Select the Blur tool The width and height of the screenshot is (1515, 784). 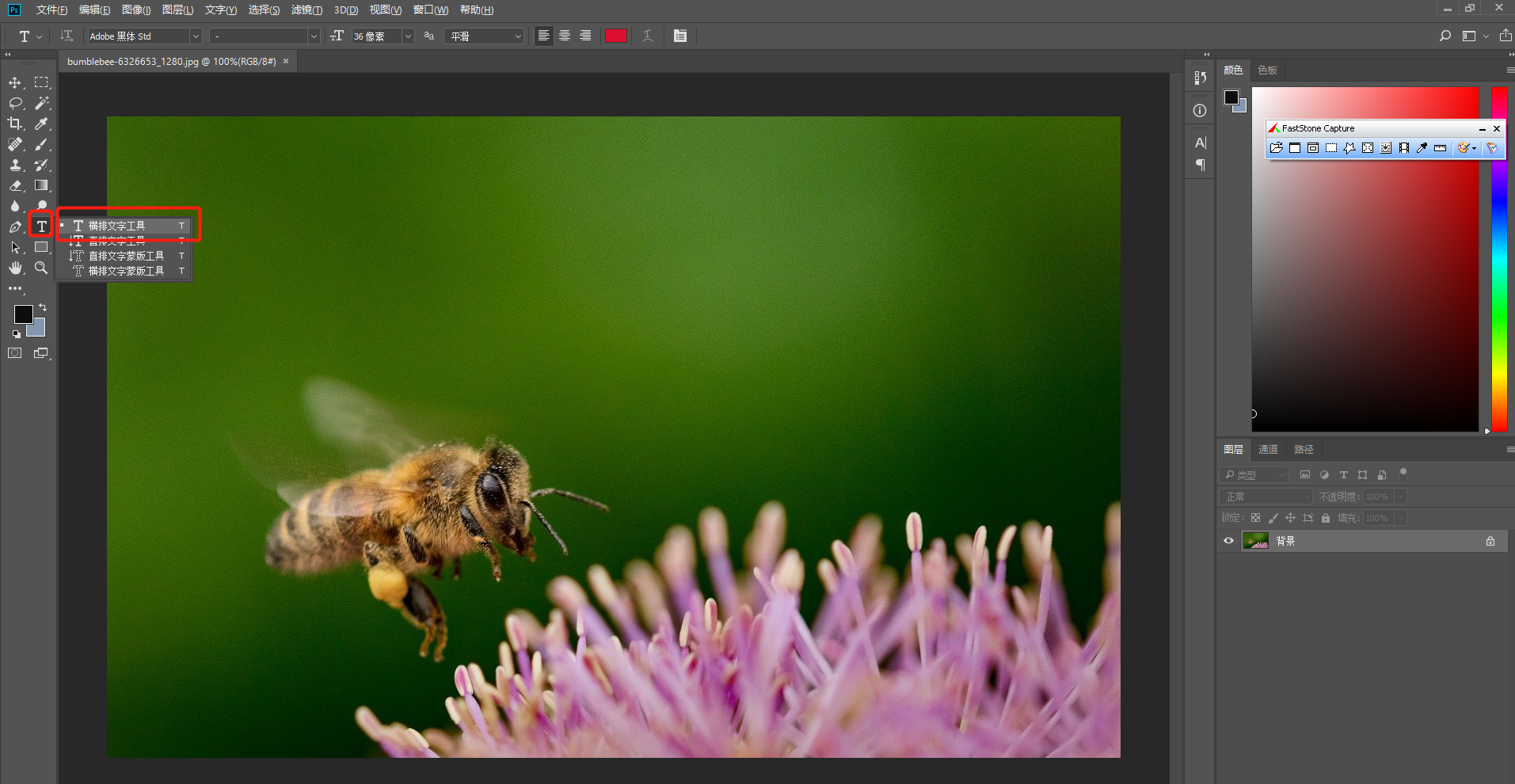point(15,206)
